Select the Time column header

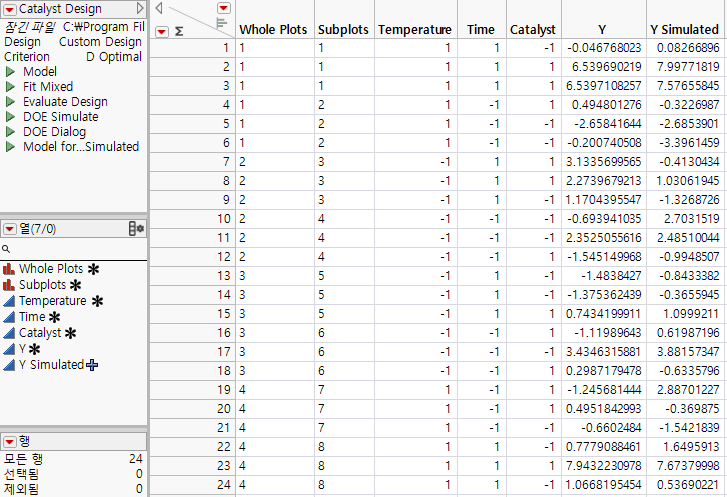(x=481, y=30)
